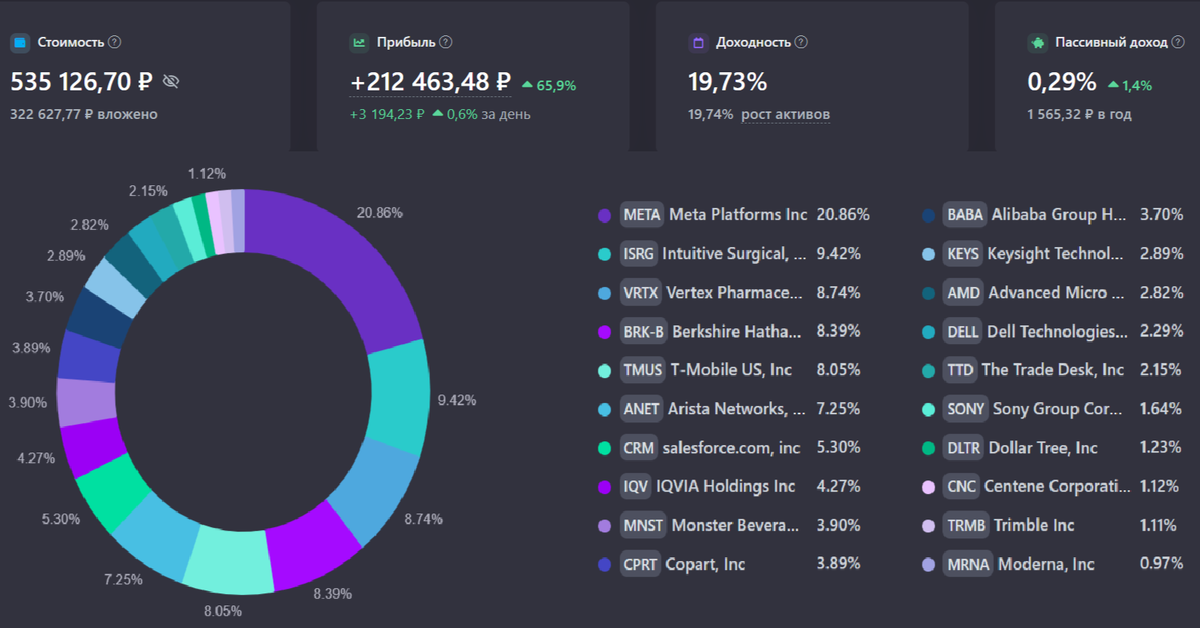Image resolution: width=1200 pixels, height=628 pixels.
Task: Open the TRMB ticker badge
Action: 965,525
